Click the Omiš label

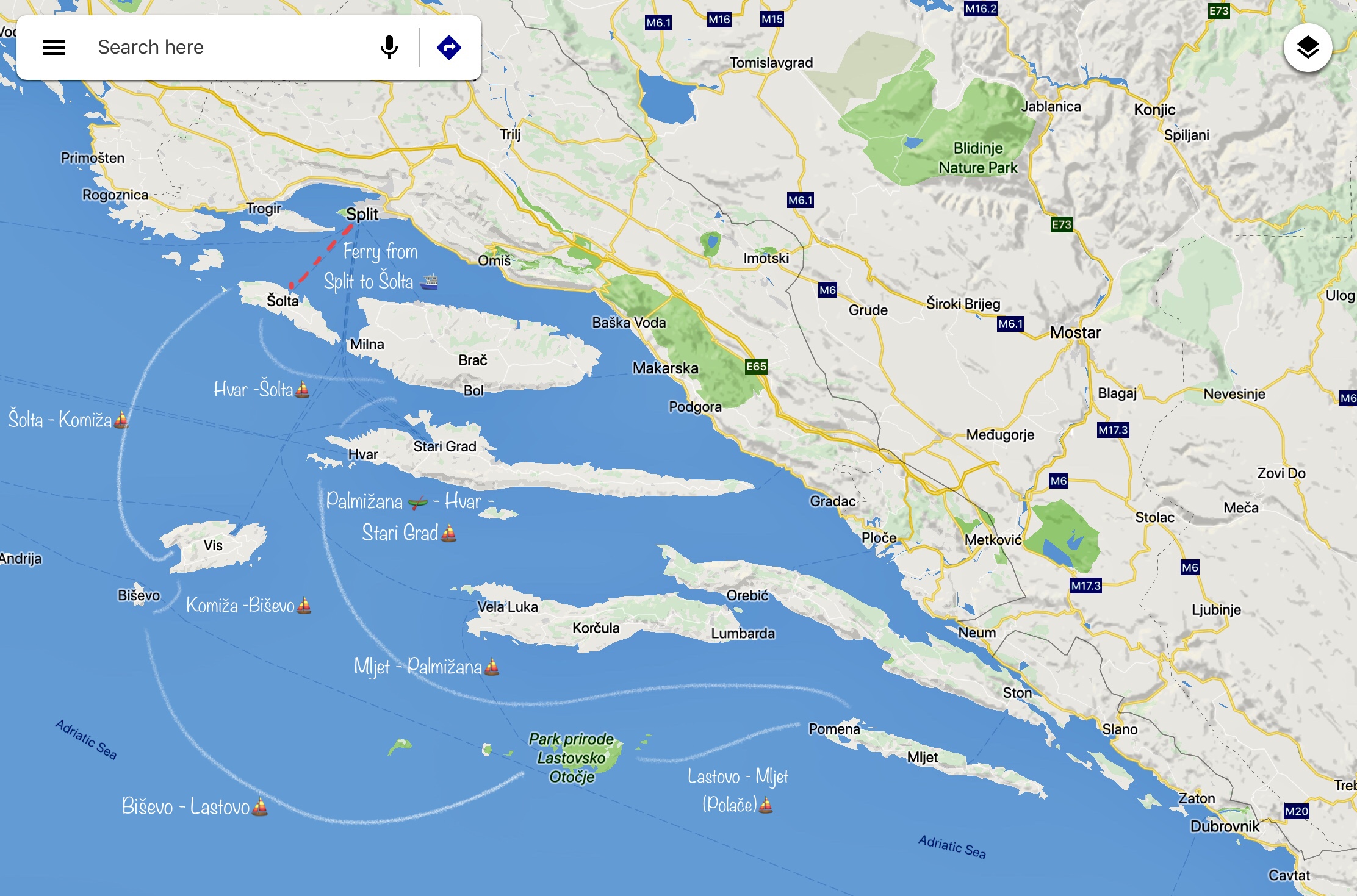[x=494, y=260]
